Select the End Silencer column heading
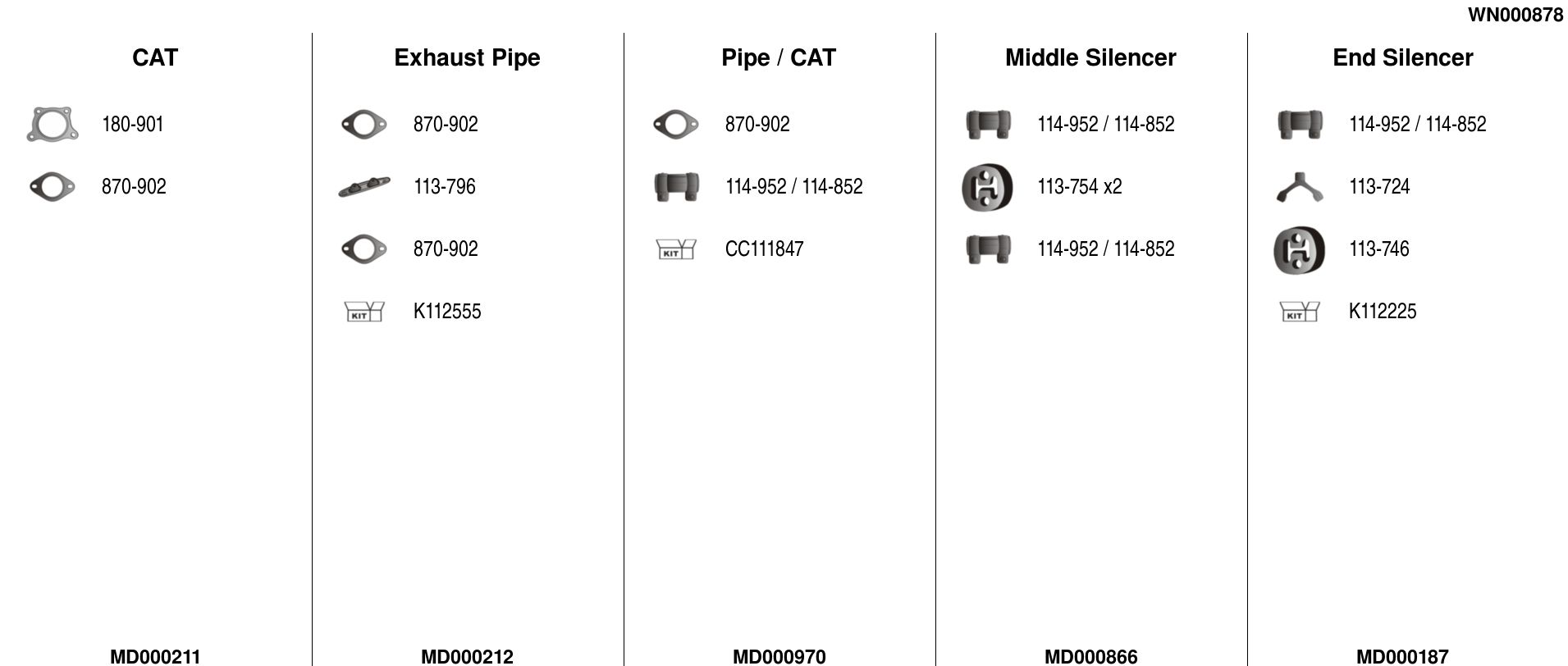The width and height of the screenshot is (1568, 666). pyautogui.click(x=1402, y=57)
